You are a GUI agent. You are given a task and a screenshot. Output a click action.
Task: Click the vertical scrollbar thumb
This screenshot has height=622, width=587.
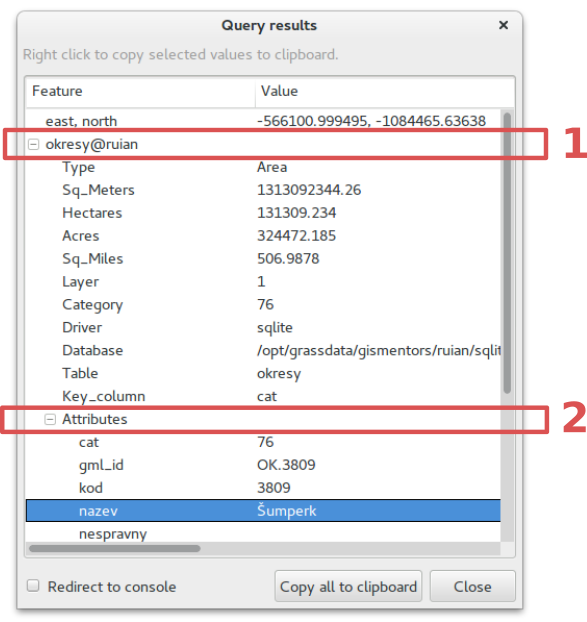click(507, 253)
